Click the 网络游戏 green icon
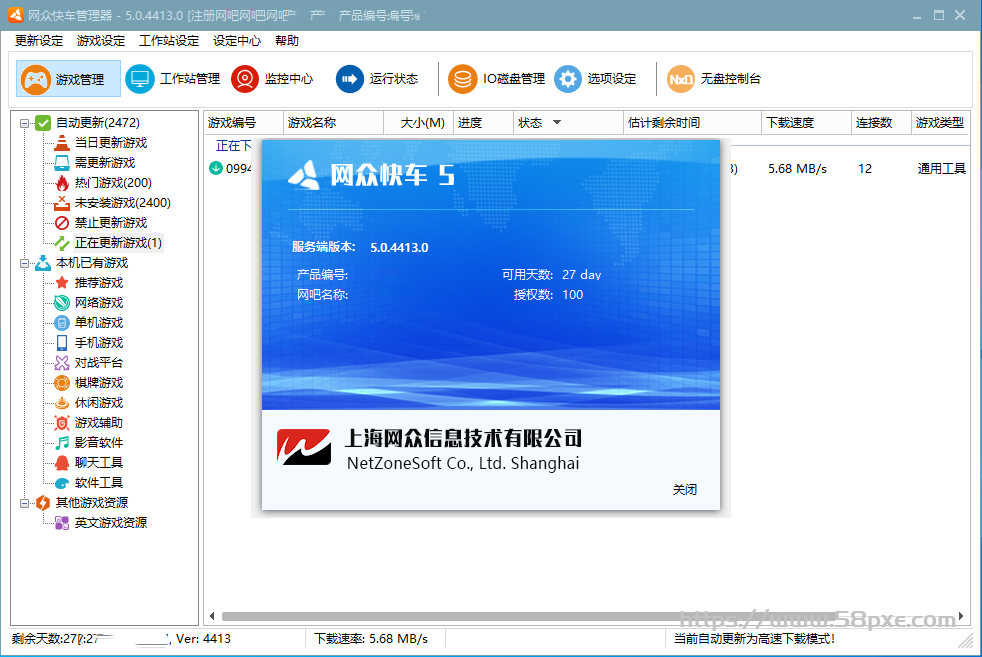The width and height of the screenshot is (982, 657). tap(61, 303)
